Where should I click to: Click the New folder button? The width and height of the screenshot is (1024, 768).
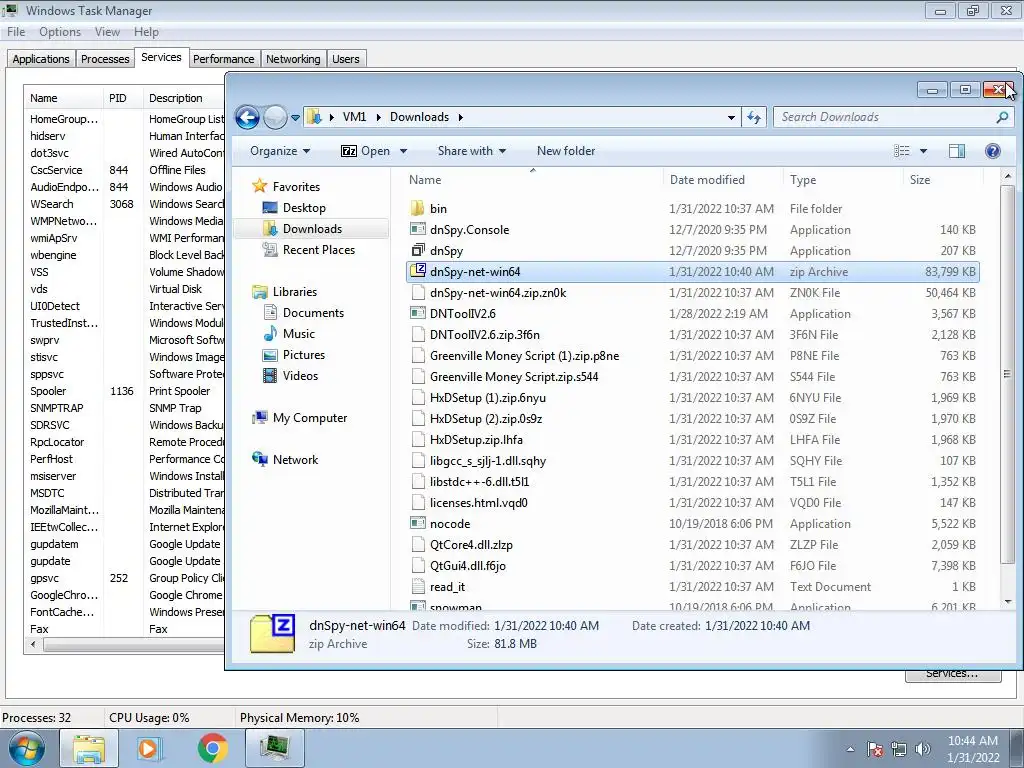coord(566,151)
